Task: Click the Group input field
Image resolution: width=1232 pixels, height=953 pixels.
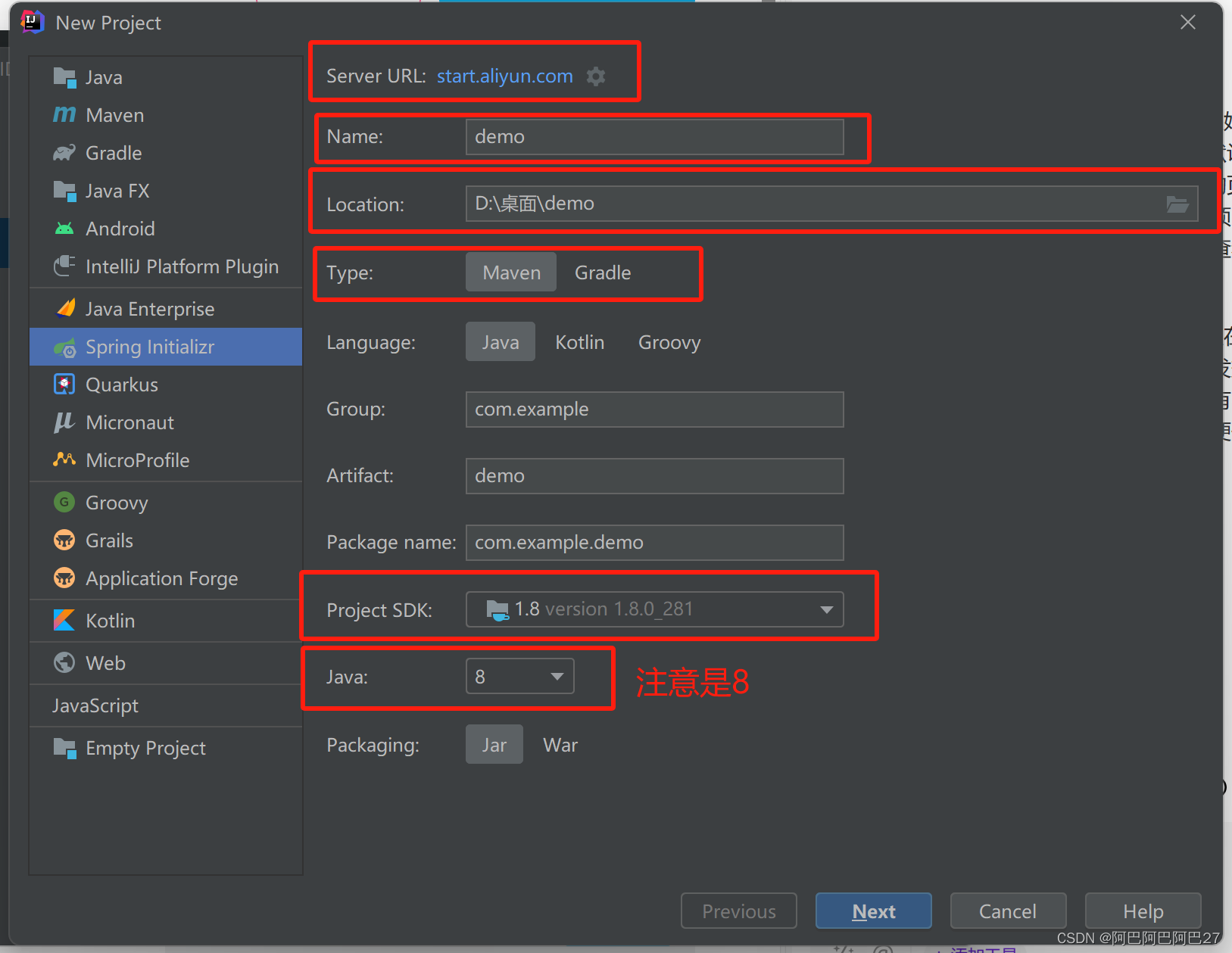Action: click(654, 410)
